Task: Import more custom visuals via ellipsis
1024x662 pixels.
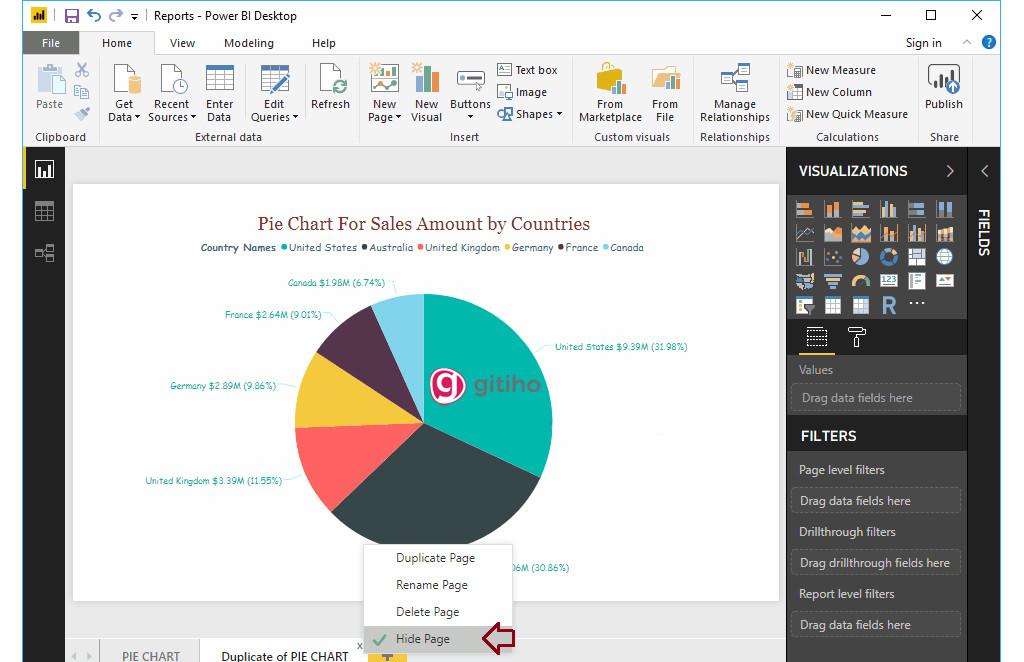Action: tap(917, 303)
